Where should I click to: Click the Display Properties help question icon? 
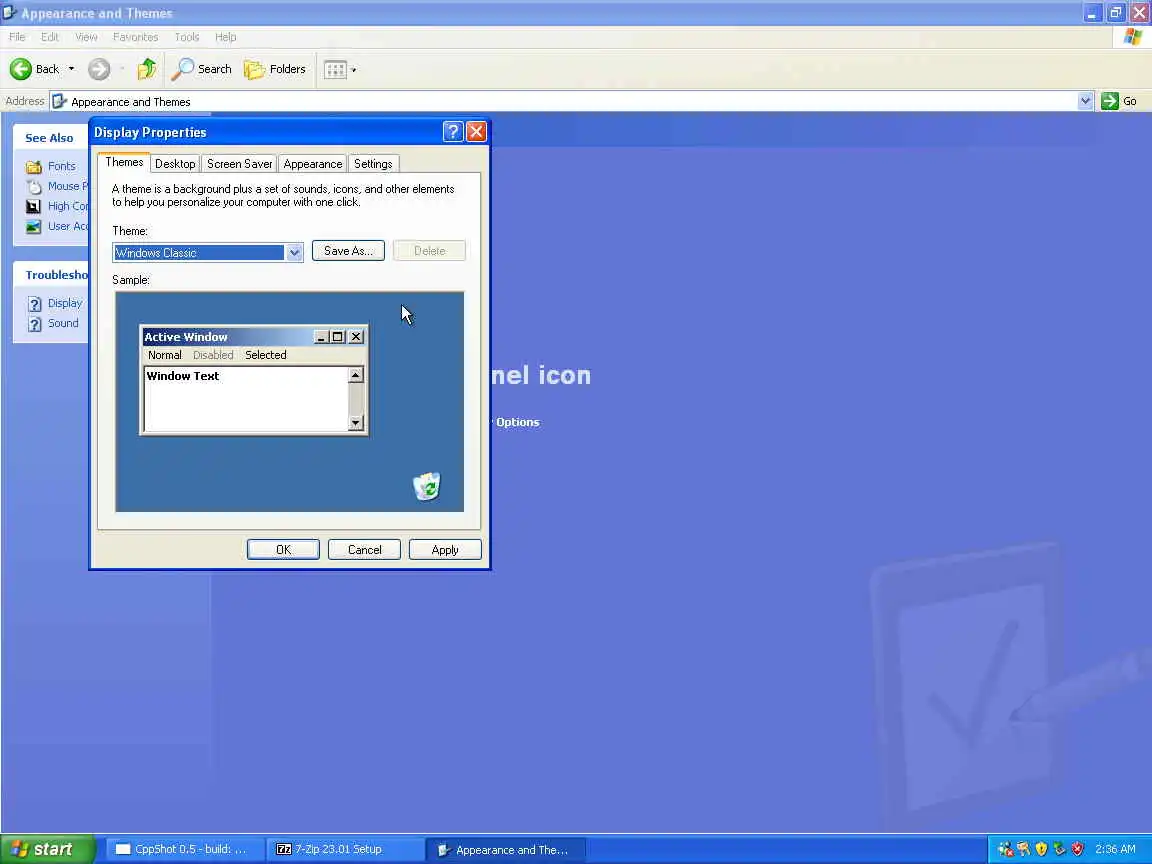(453, 132)
